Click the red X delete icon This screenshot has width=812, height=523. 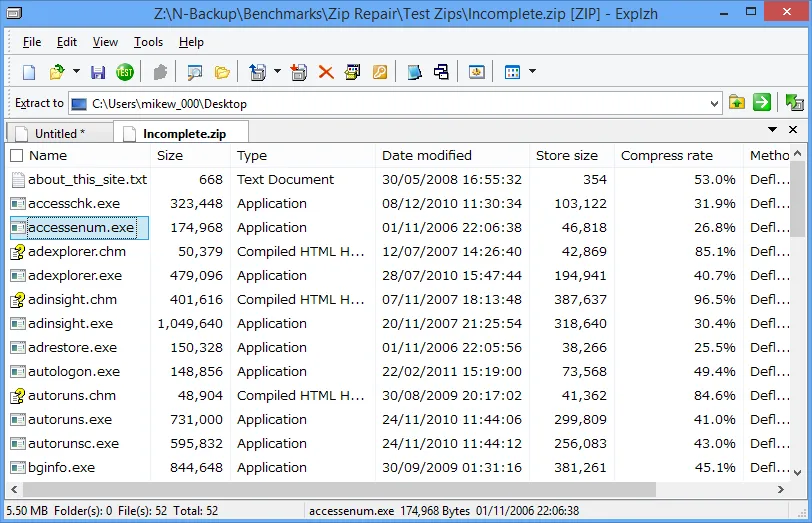click(x=326, y=72)
